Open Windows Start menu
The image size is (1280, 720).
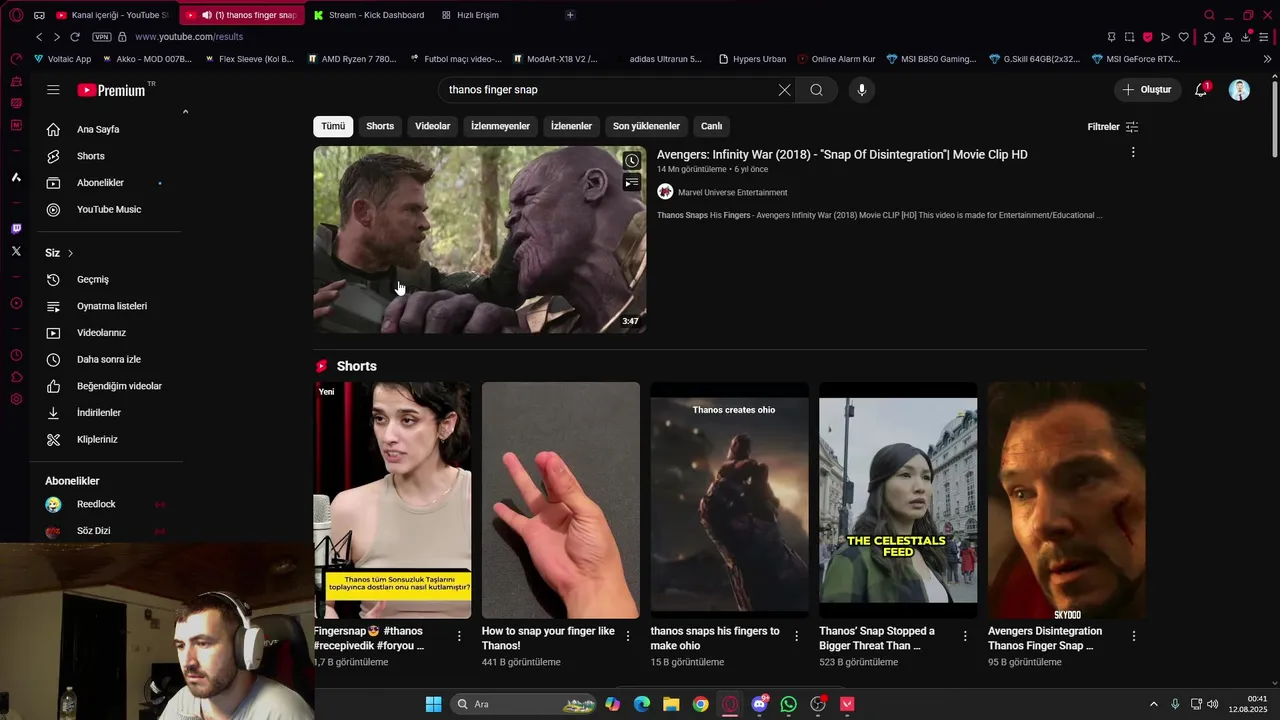(433, 704)
